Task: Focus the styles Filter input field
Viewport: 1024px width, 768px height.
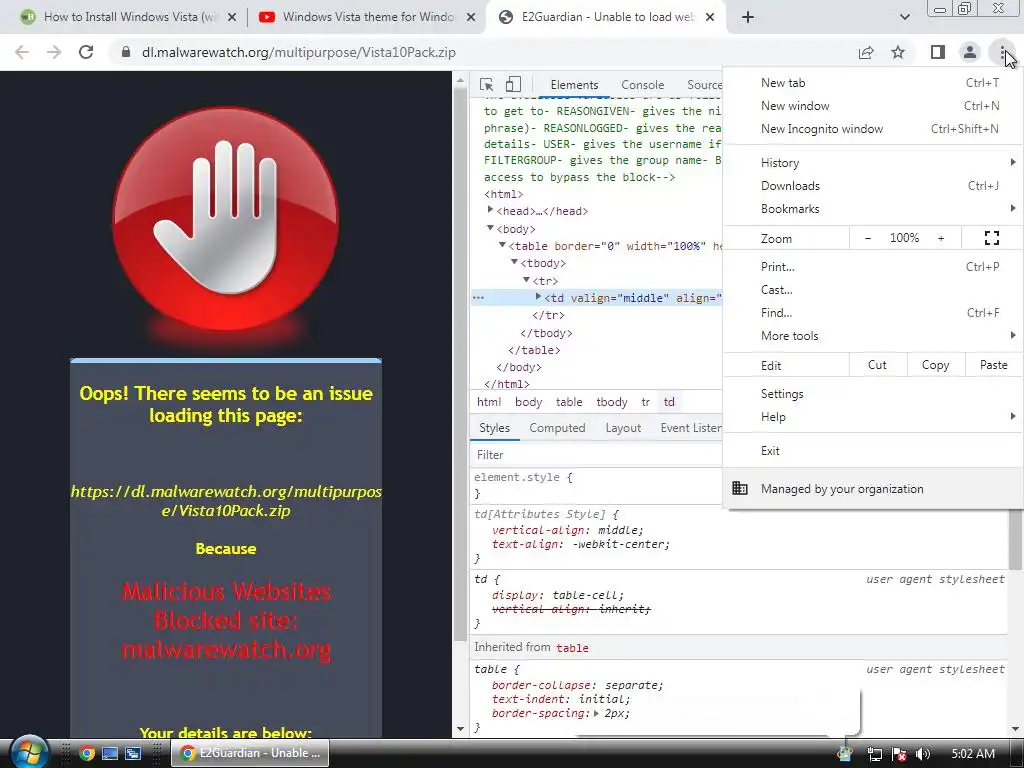Action: [596, 455]
